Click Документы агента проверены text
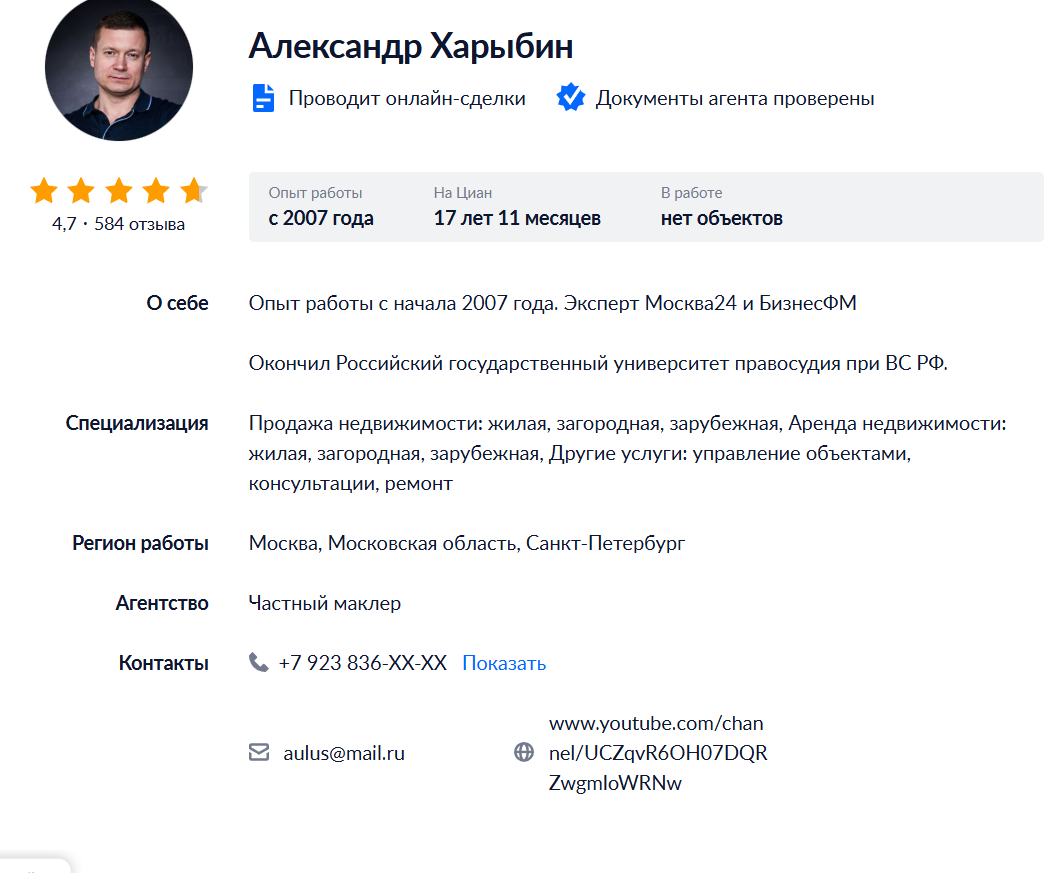 [735, 99]
